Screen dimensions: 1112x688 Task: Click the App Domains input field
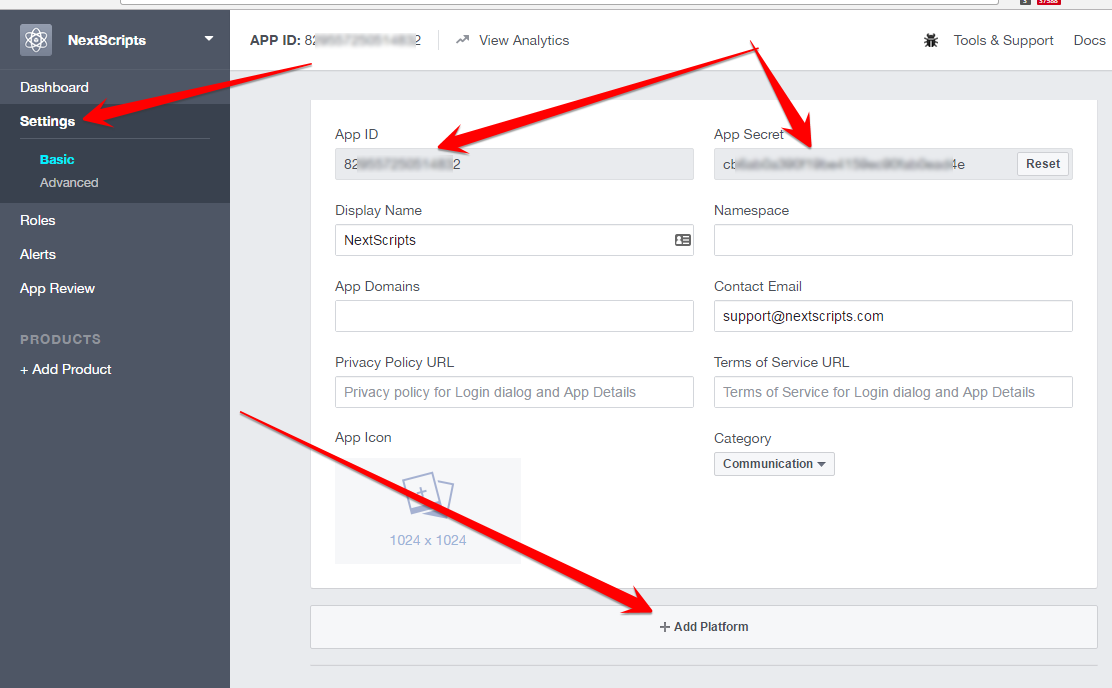click(x=514, y=316)
